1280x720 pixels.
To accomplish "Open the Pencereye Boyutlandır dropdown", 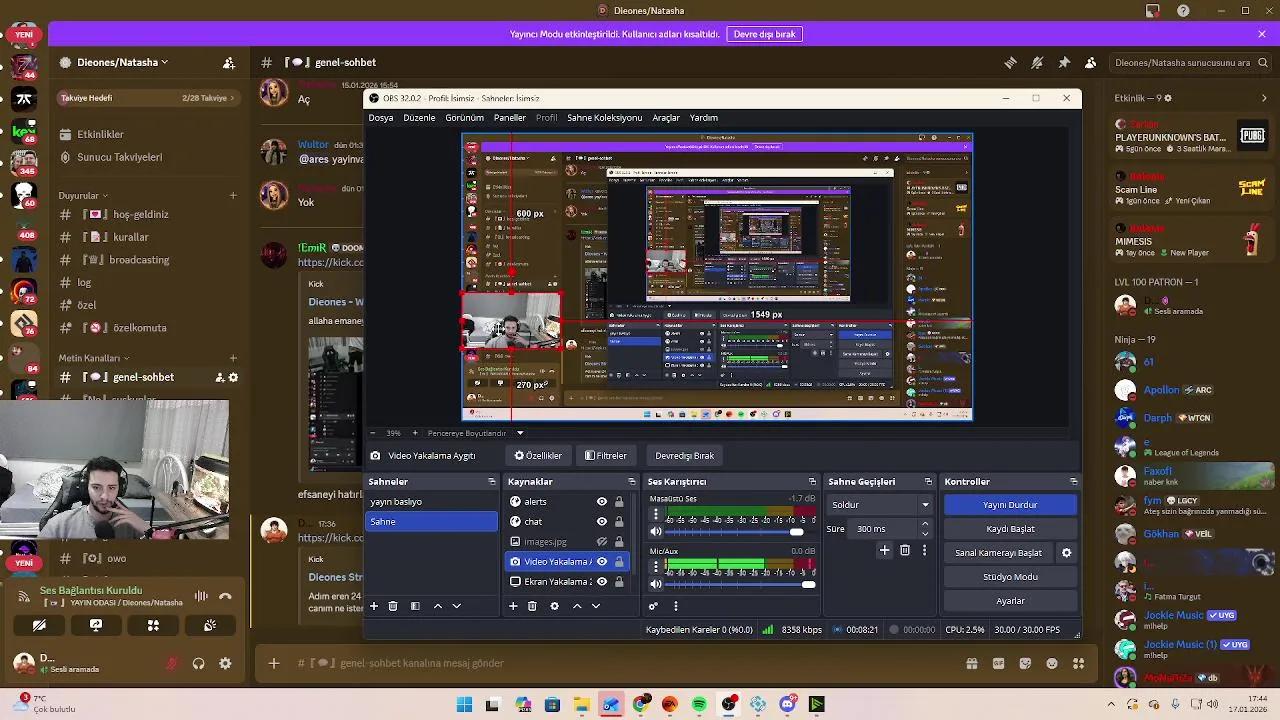I will (x=520, y=433).
